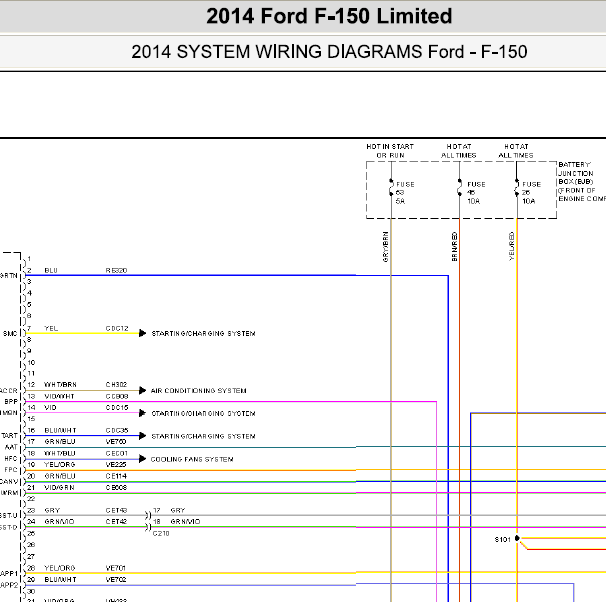Click the vertical GRY/BRN wire label
The height and width of the screenshot is (602, 606).
pyautogui.click(x=385, y=247)
